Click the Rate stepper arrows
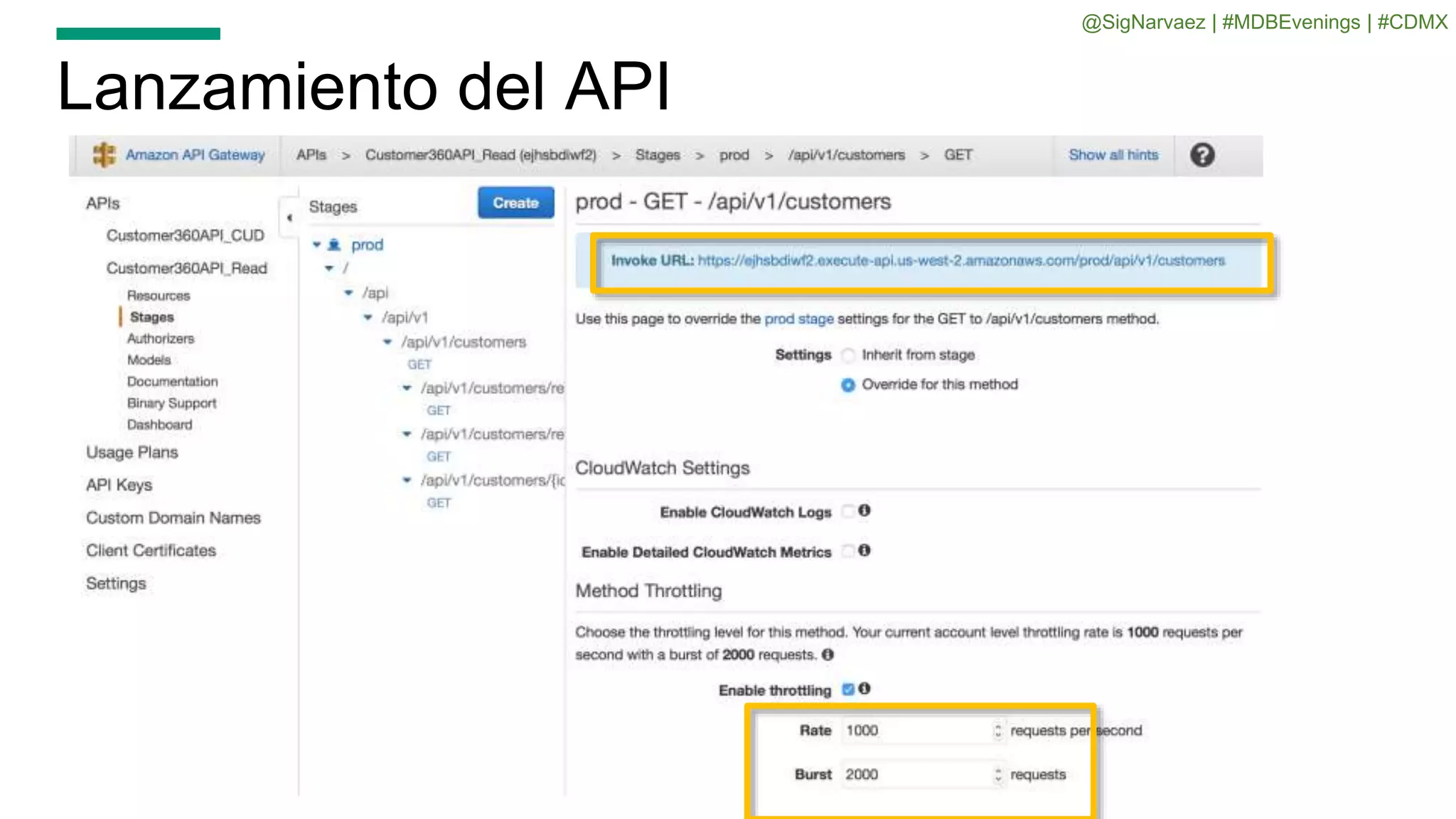Image resolution: width=1456 pixels, height=819 pixels. tap(998, 731)
